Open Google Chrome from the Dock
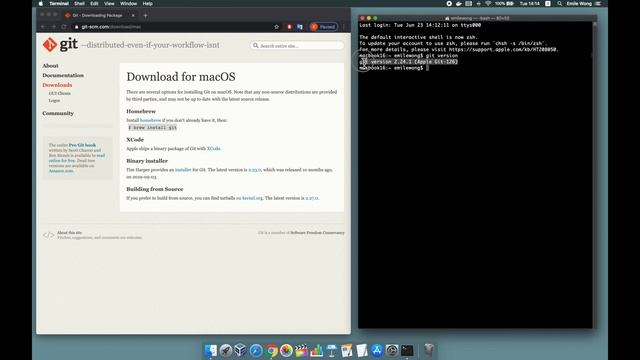Image resolution: width=640 pixels, height=360 pixels. pos(271,350)
